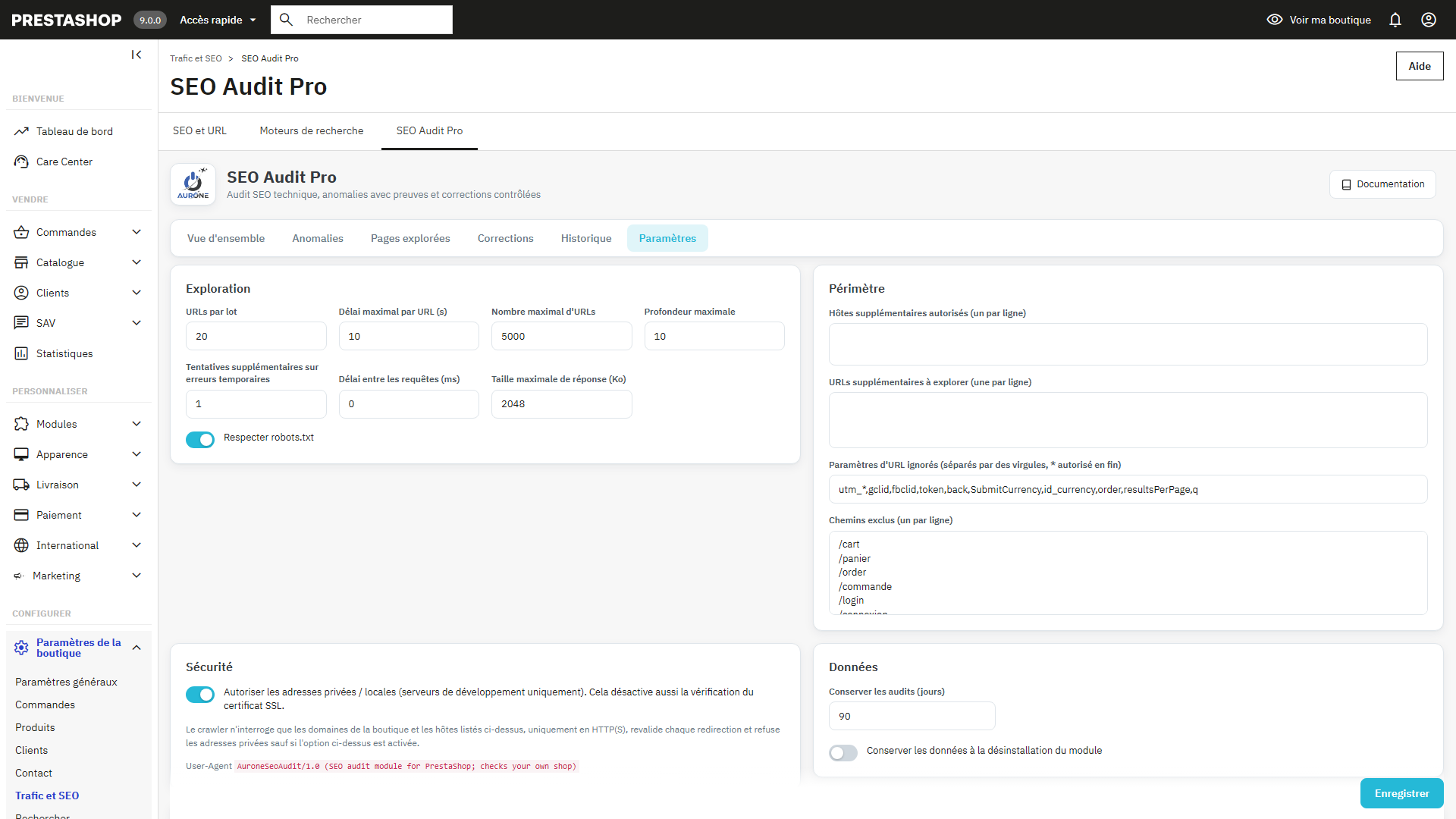1456x819 pixels.
Task: Click the search magnifier icon
Action: pyautogui.click(x=286, y=20)
